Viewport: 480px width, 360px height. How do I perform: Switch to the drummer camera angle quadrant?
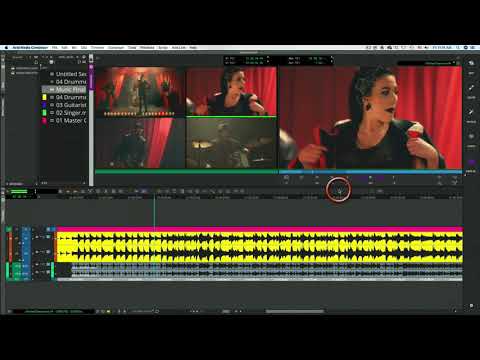[x=231, y=143]
